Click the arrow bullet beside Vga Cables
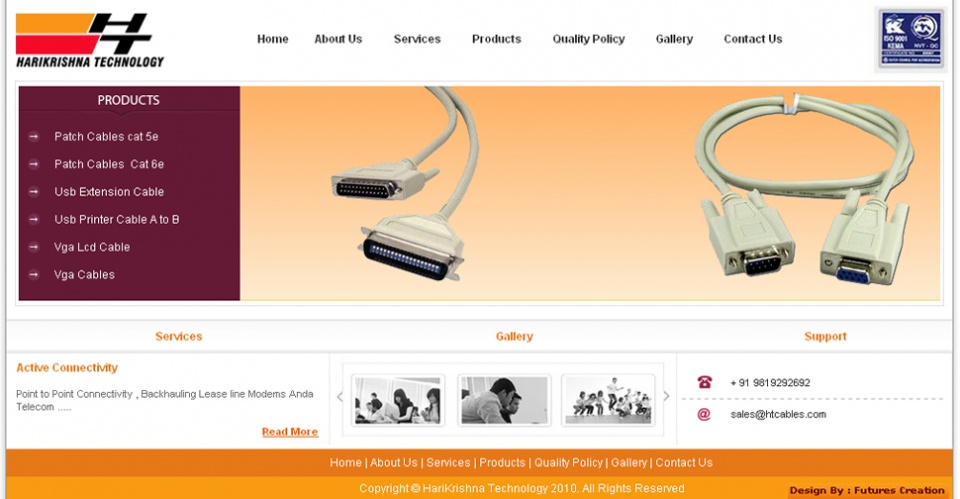This screenshot has height=499, width=960. (x=34, y=274)
